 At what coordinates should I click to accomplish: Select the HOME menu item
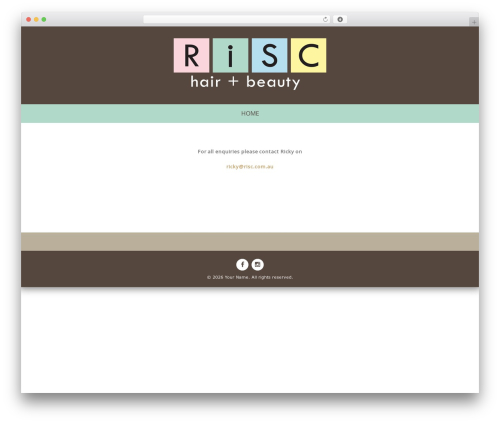[x=250, y=113]
